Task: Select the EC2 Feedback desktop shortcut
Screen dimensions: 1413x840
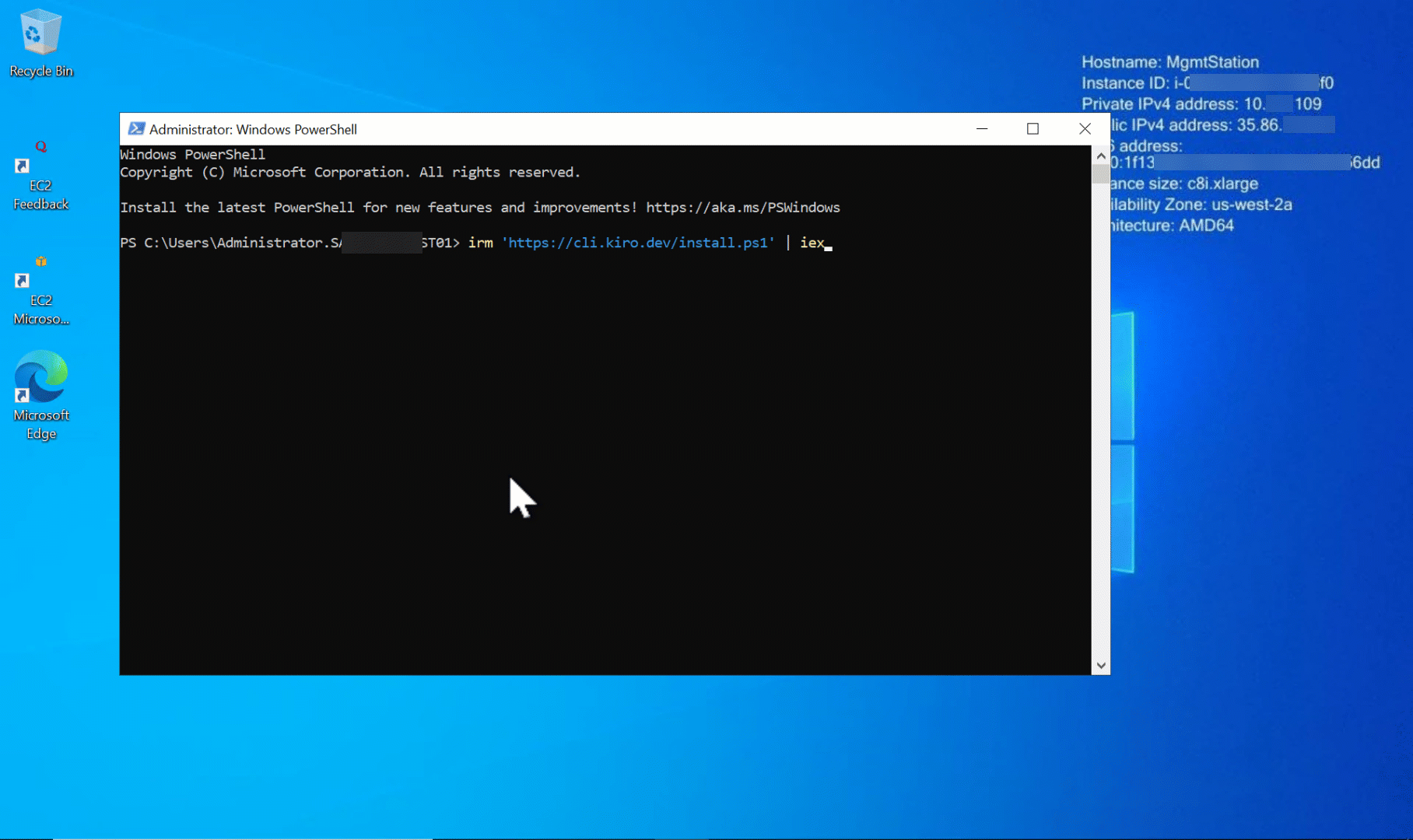Action: pos(40,175)
